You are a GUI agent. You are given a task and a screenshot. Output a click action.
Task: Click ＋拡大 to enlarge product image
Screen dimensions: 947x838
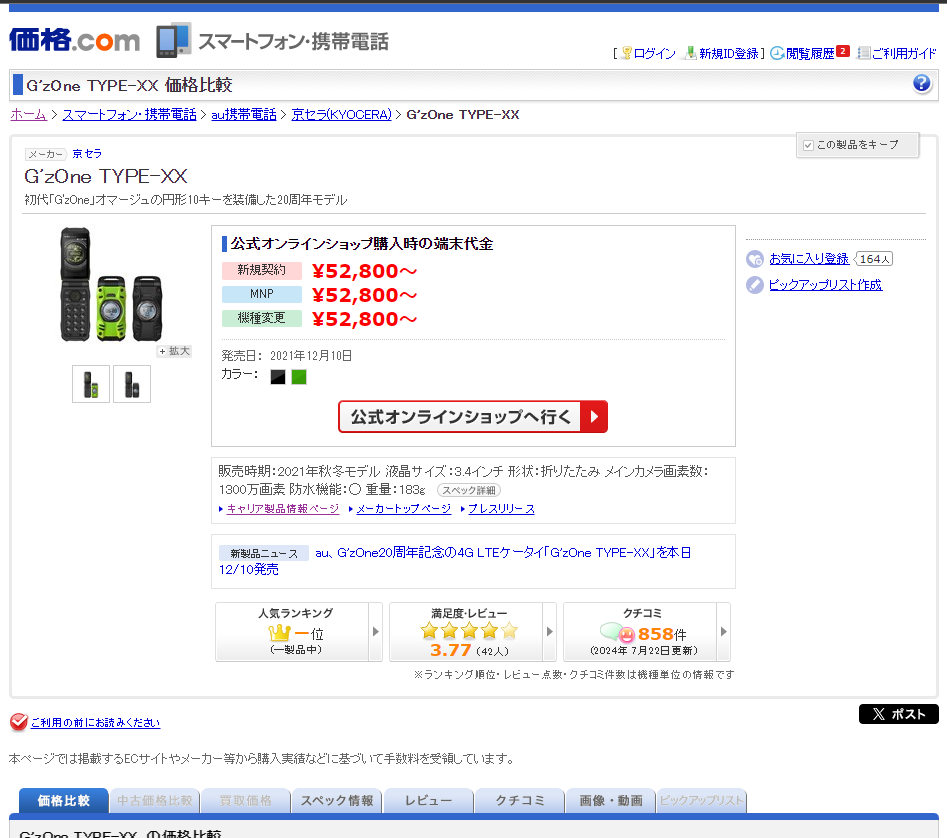pyautogui.click(x=175, y=351)
